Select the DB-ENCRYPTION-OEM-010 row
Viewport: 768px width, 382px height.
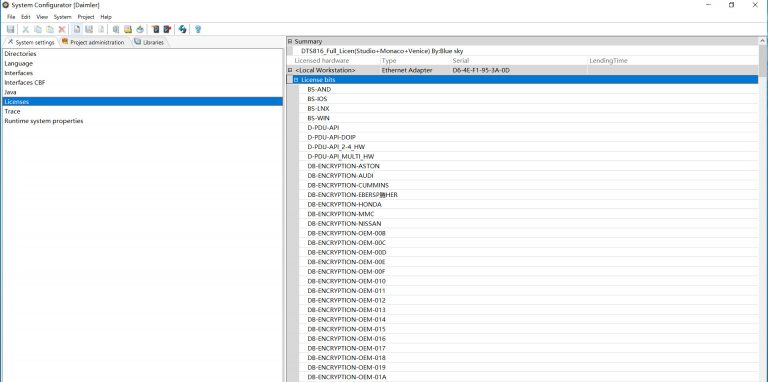pos(528,281)
